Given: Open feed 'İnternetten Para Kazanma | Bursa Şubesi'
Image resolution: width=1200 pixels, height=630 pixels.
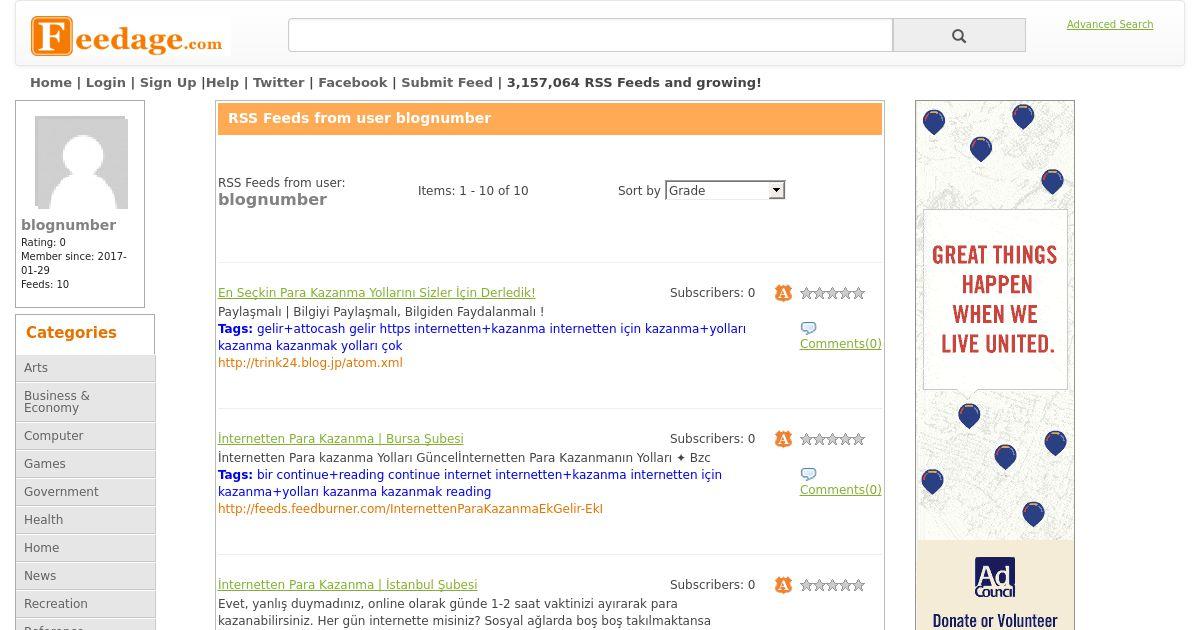Looking at the screenshot, I should tap(341, 439).
